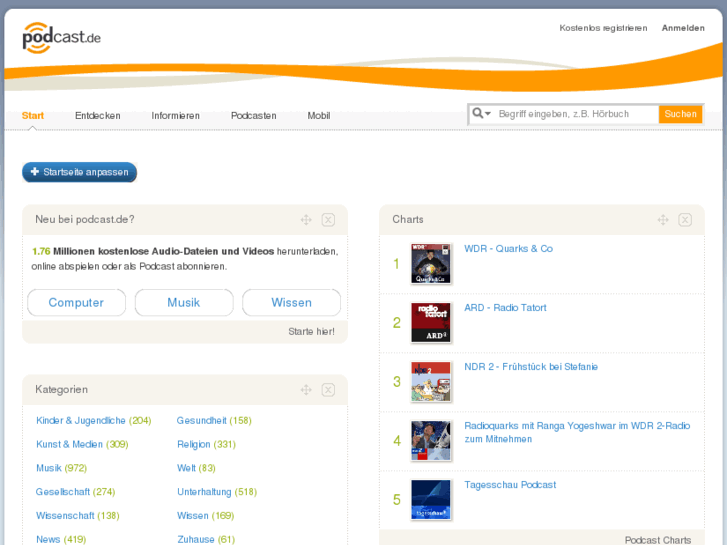
Task: Click the Anmelden link
Action: 683,28
